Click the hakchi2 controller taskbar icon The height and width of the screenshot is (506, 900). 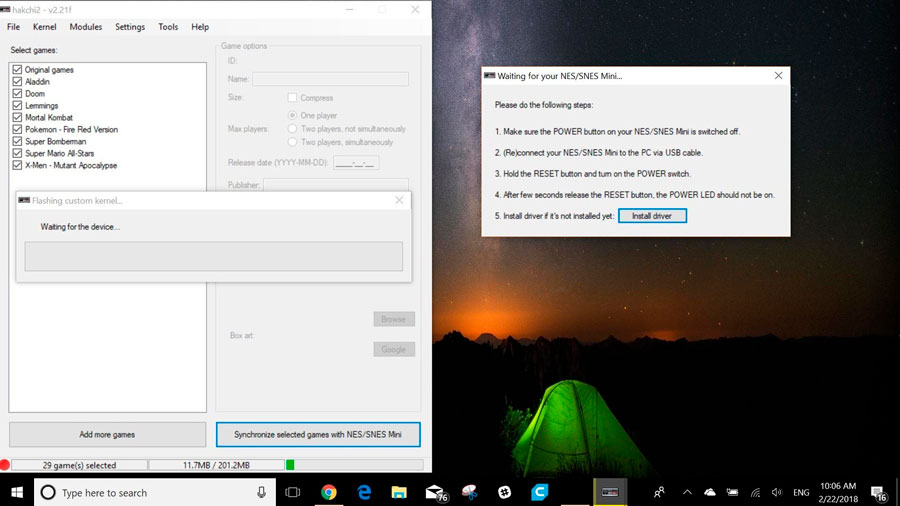click(x=610, y=492)
